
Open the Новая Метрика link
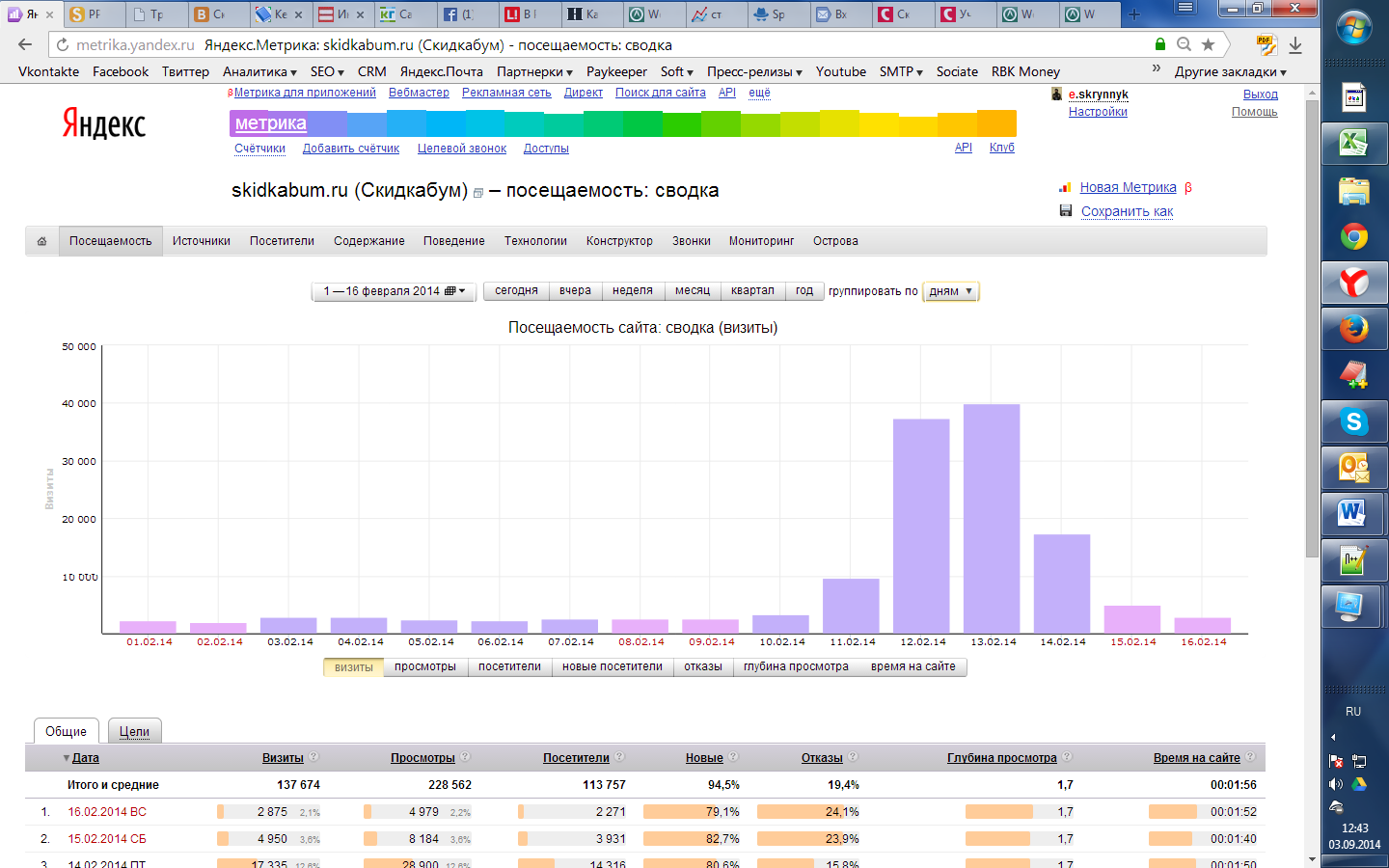[x=1129, y=187]
